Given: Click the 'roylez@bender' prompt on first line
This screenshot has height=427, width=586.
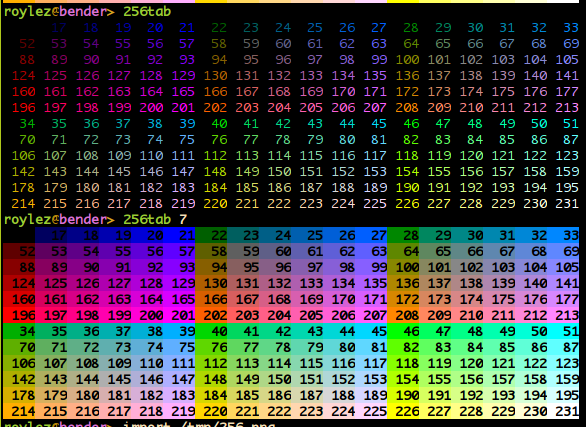Looking at the screenshot, I should 55,12.
